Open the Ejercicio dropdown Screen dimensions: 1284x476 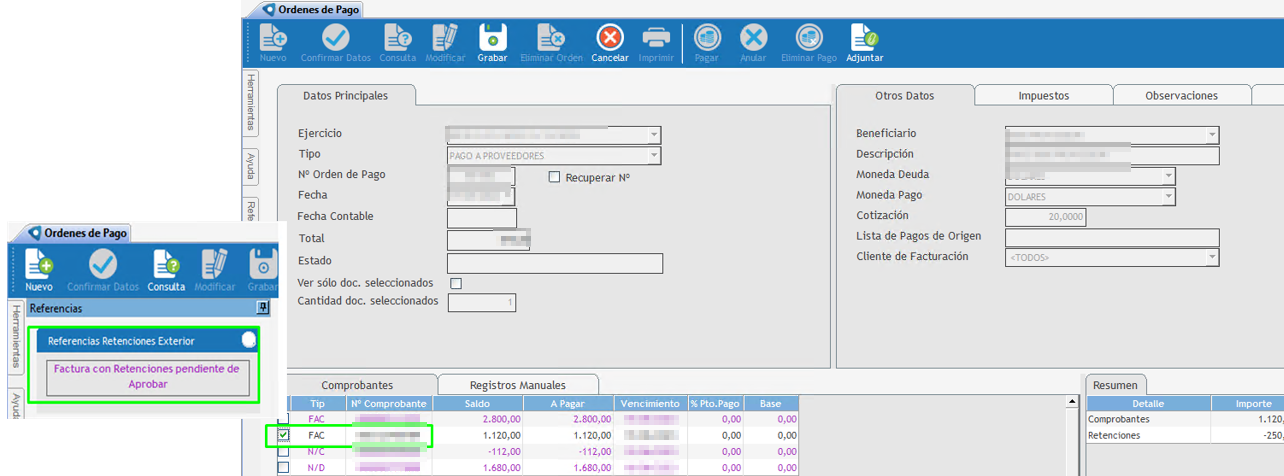tap(653, 135)
